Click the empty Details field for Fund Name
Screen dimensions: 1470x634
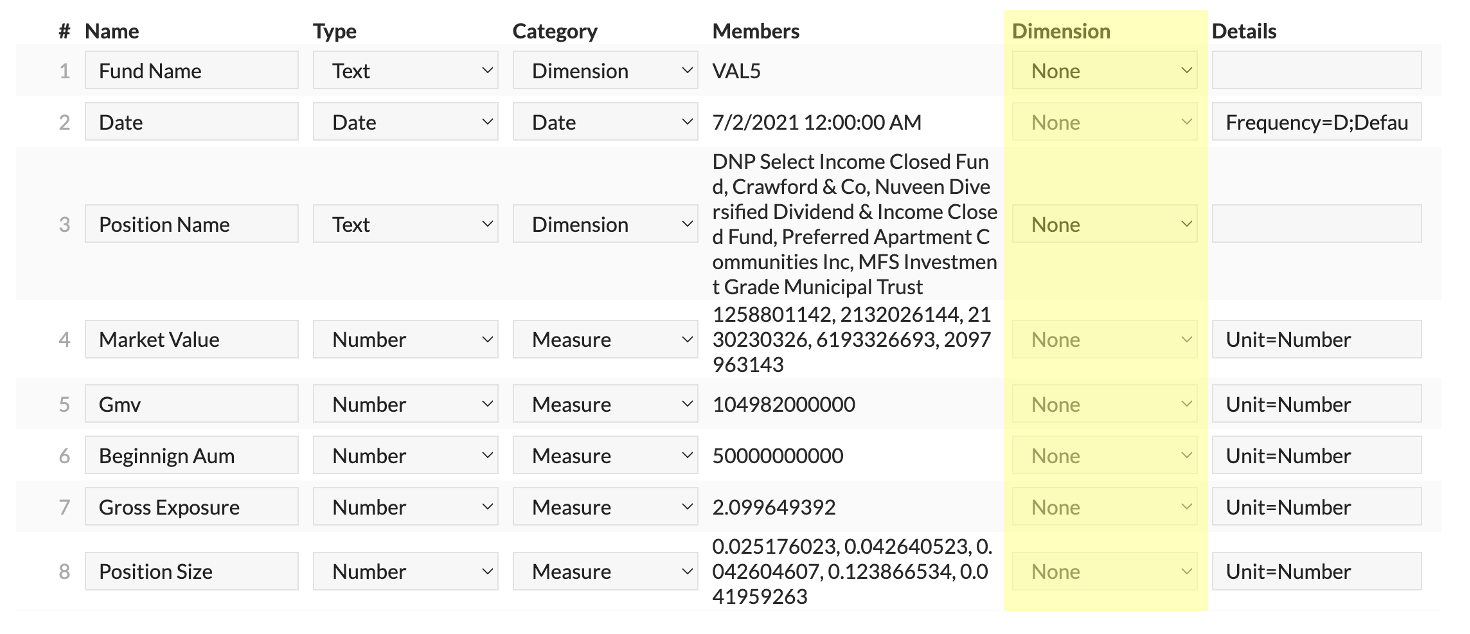pyautogui.click(x=1317, y=71)
